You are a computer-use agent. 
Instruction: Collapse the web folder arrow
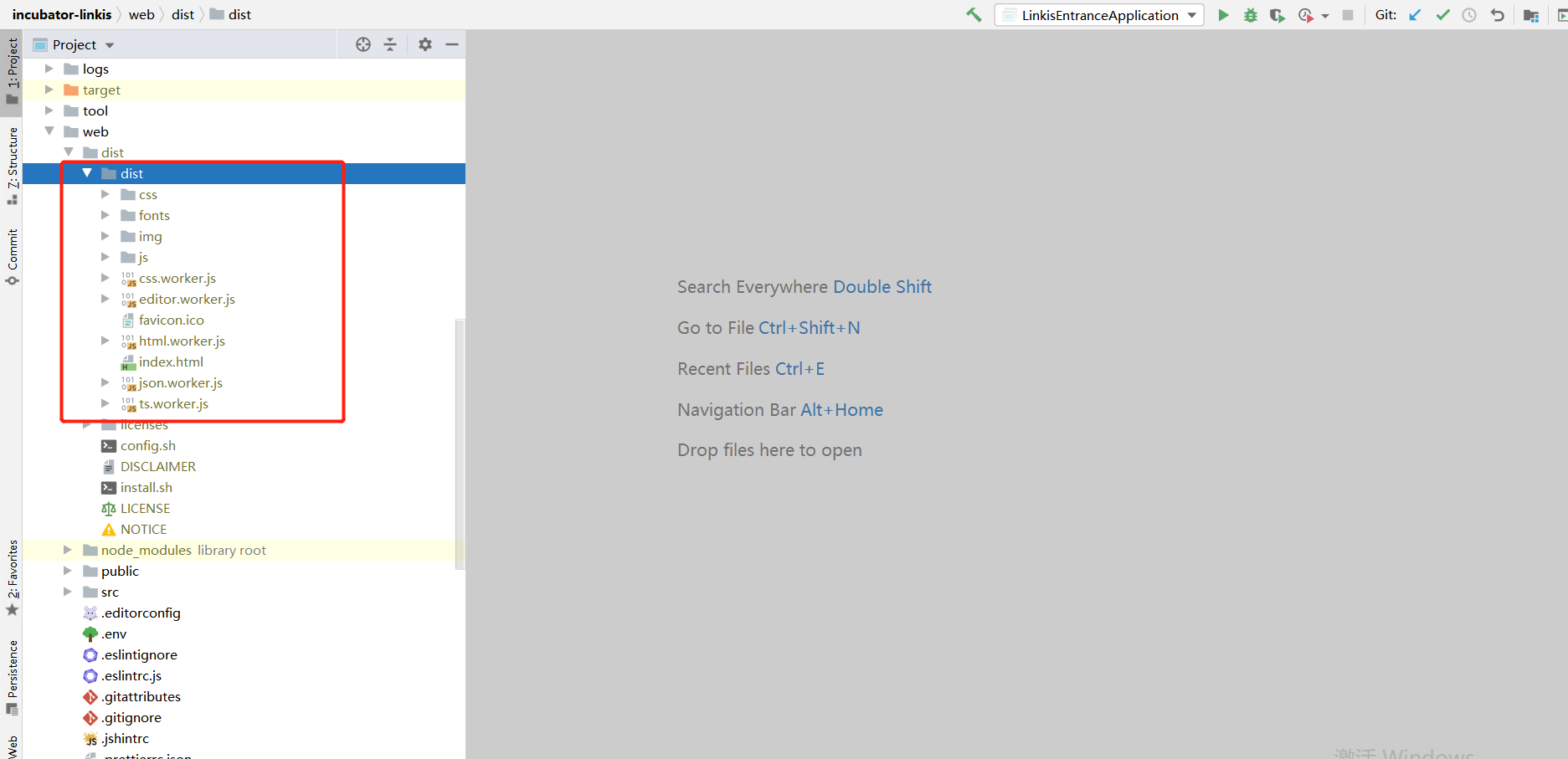click(49, 131)
